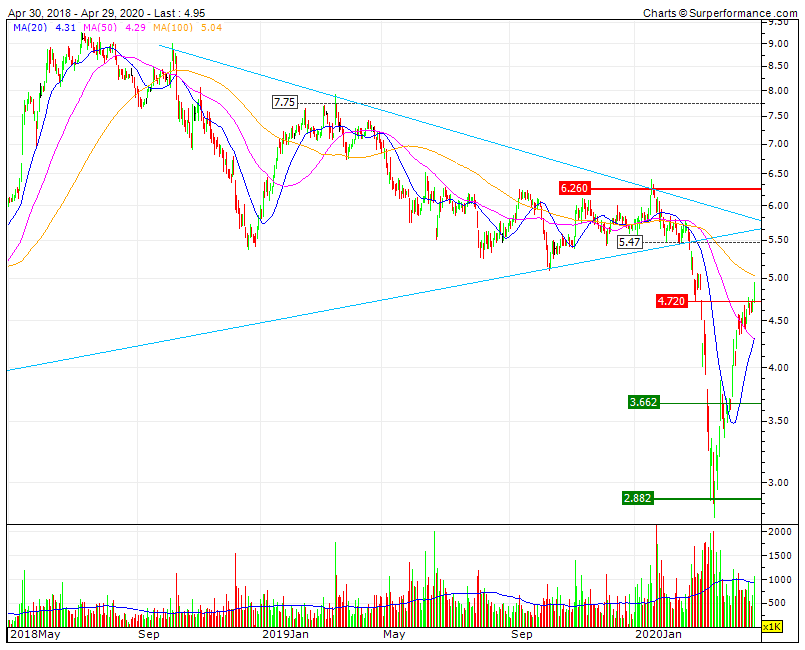The height and width of the screenshot is (650, 805).
Task: Click the Sep label just before 2019Jan
Action: [x=149, y=634]
